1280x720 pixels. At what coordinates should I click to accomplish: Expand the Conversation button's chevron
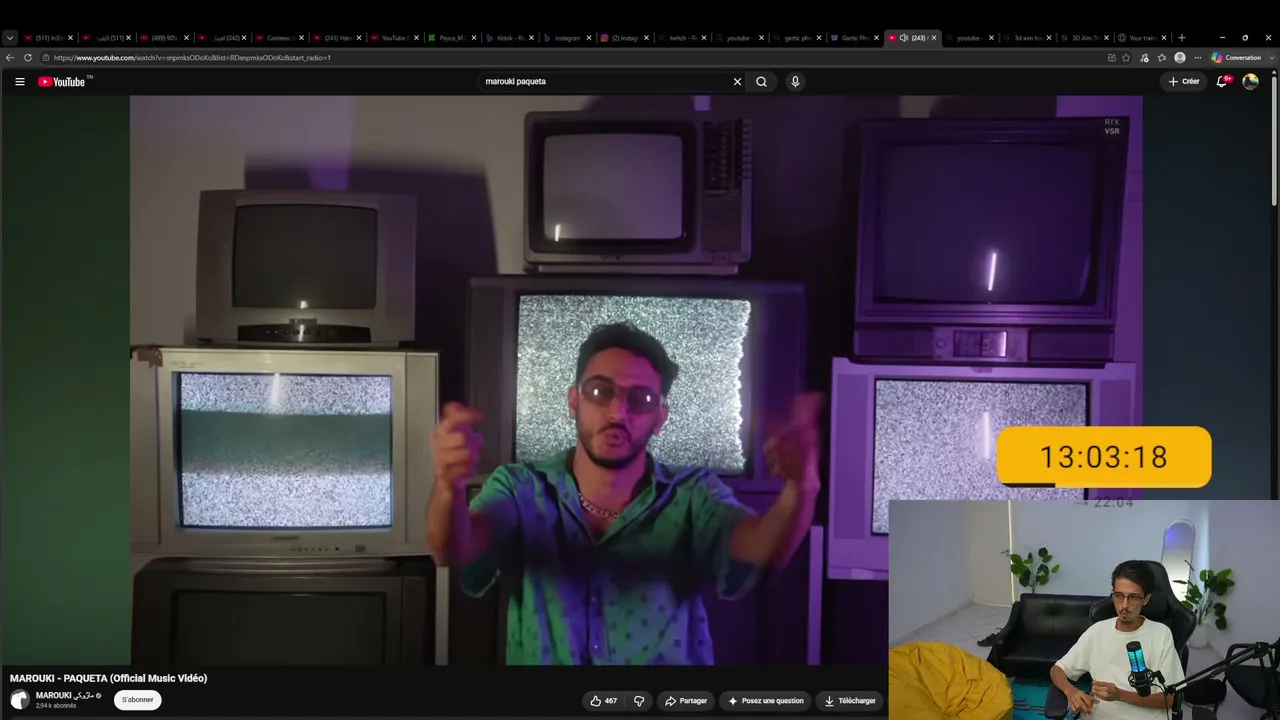[x=1271, y=58]
